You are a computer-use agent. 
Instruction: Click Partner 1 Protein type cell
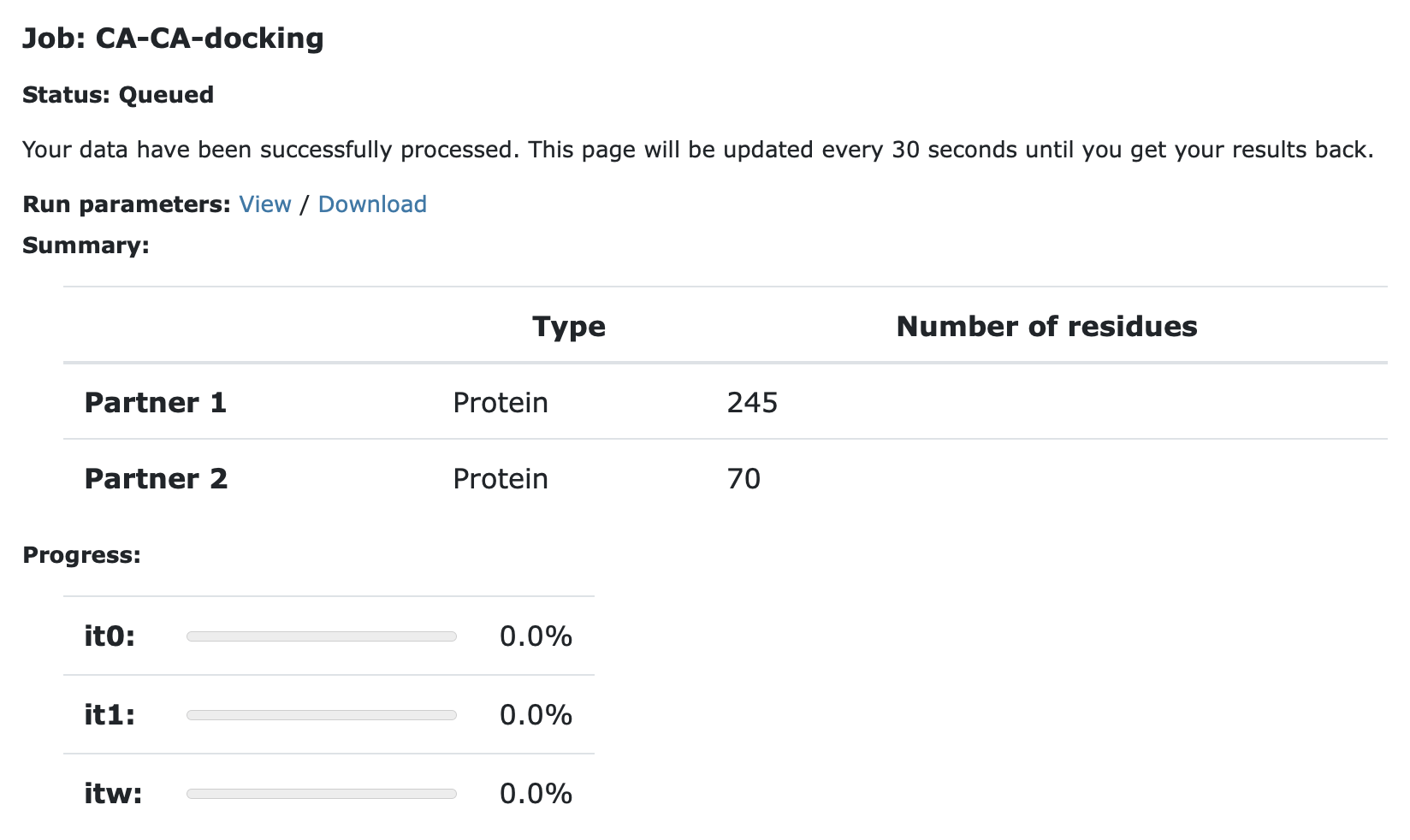(x=501, y=402)
